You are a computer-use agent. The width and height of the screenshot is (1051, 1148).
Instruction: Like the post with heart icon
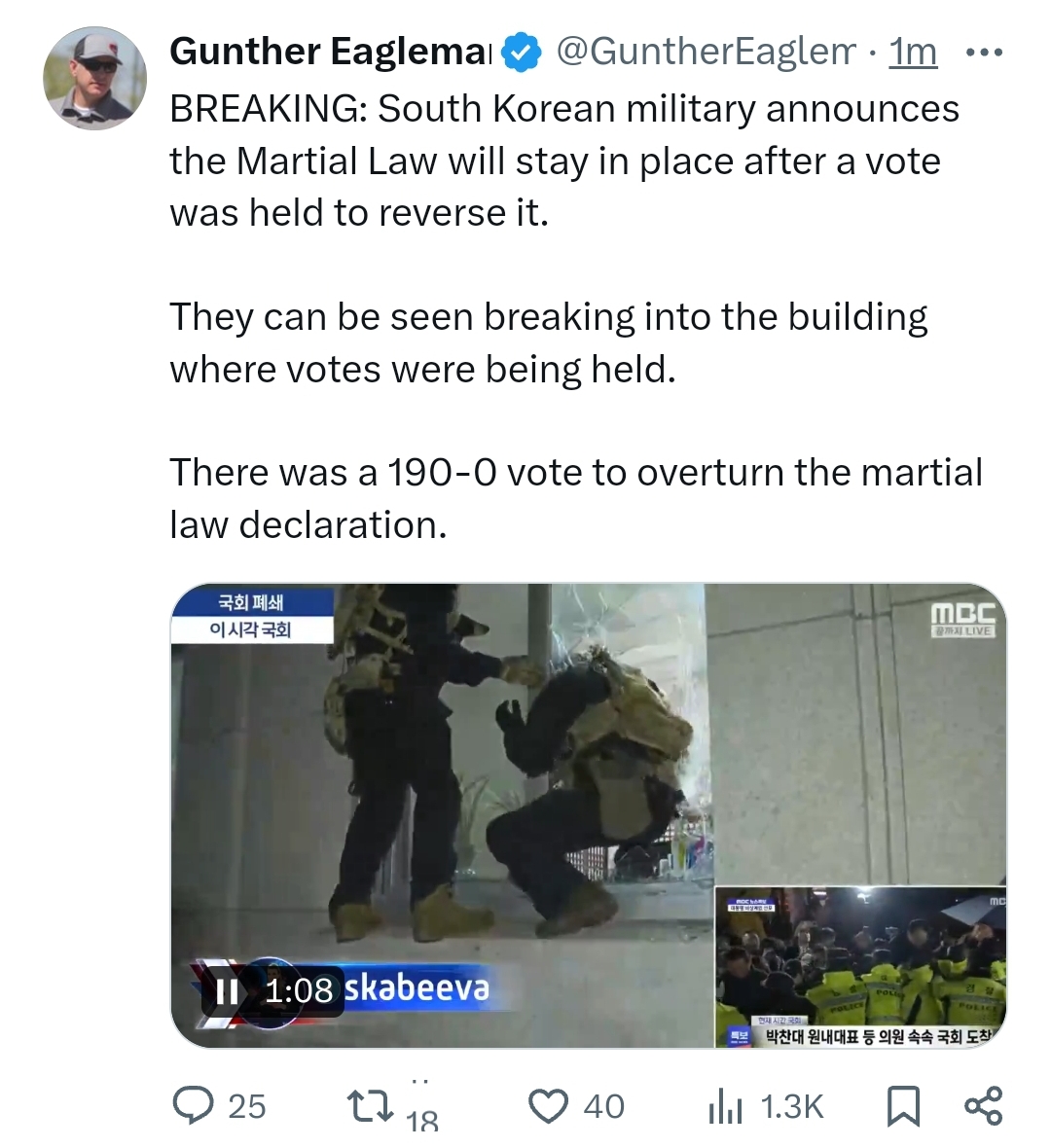tap(549, 1105)
